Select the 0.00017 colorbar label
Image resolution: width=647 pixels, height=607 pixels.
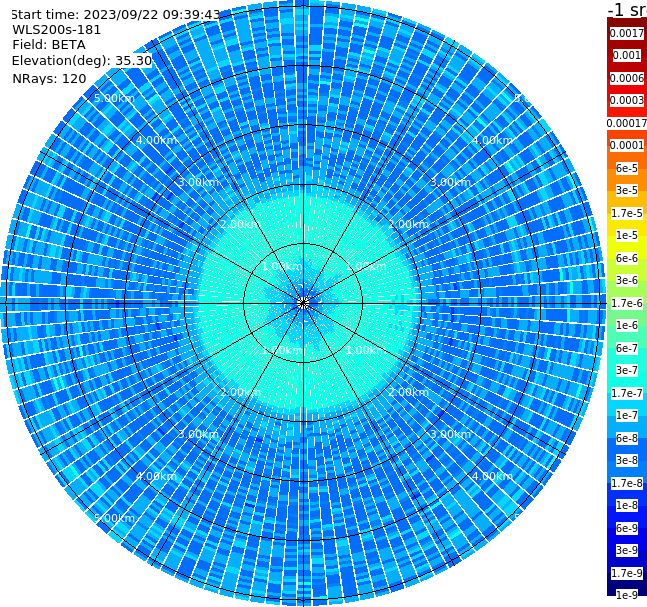click(627, 123)
